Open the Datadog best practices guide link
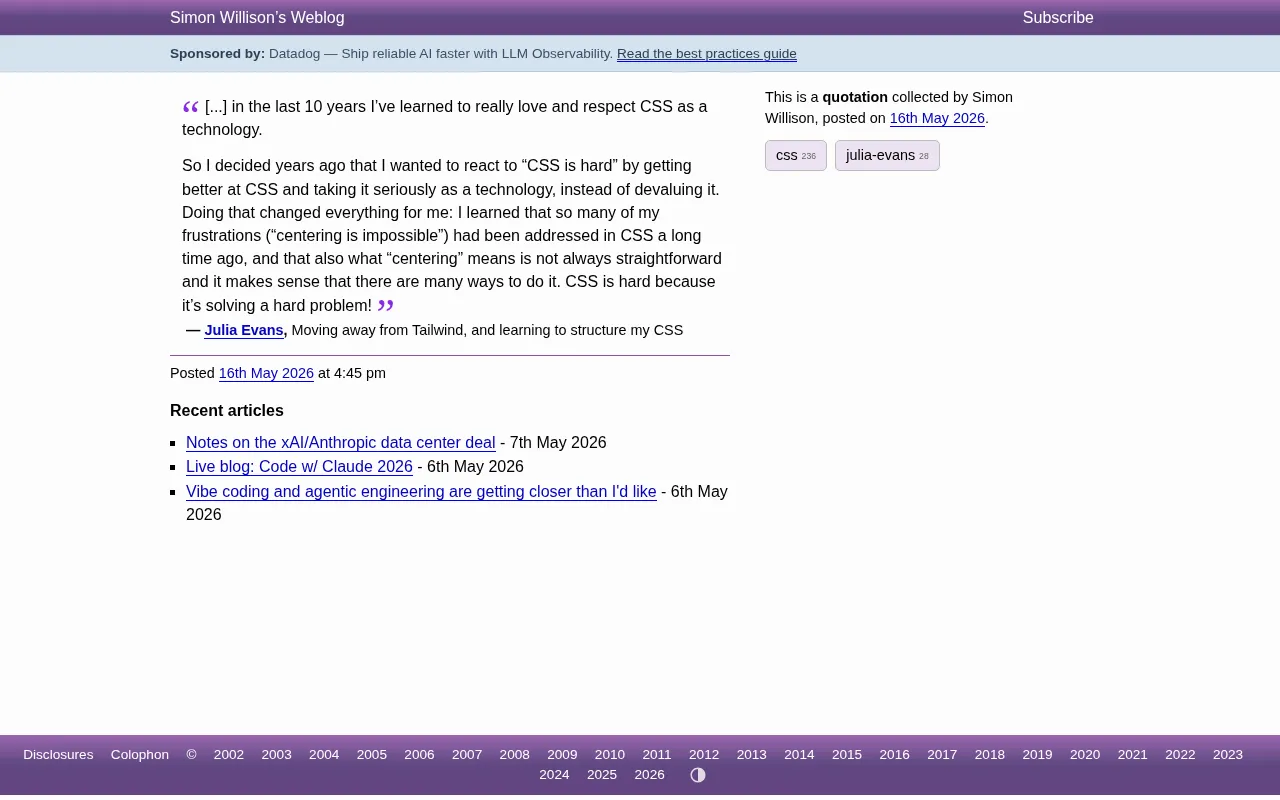Screen dimensions: 1280x800 coord(707,54)
